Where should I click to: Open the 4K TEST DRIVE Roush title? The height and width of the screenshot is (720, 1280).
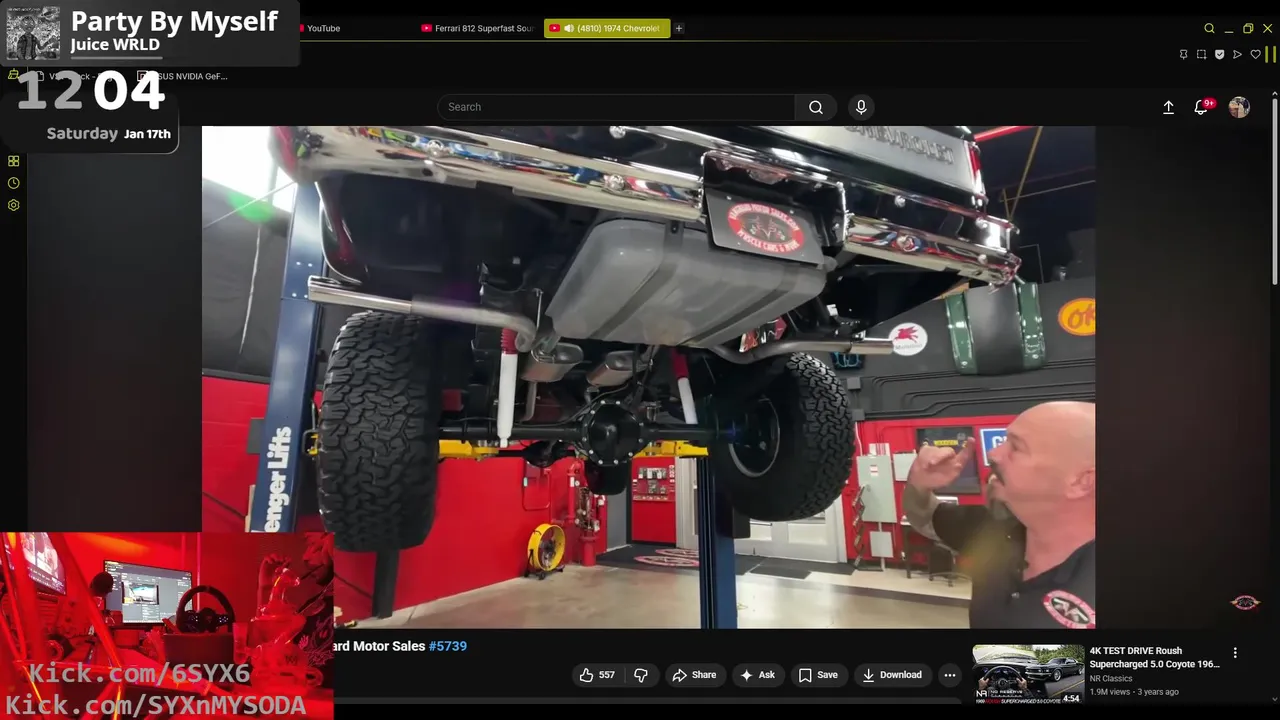pyautogui.click(x=1154, y=657)
